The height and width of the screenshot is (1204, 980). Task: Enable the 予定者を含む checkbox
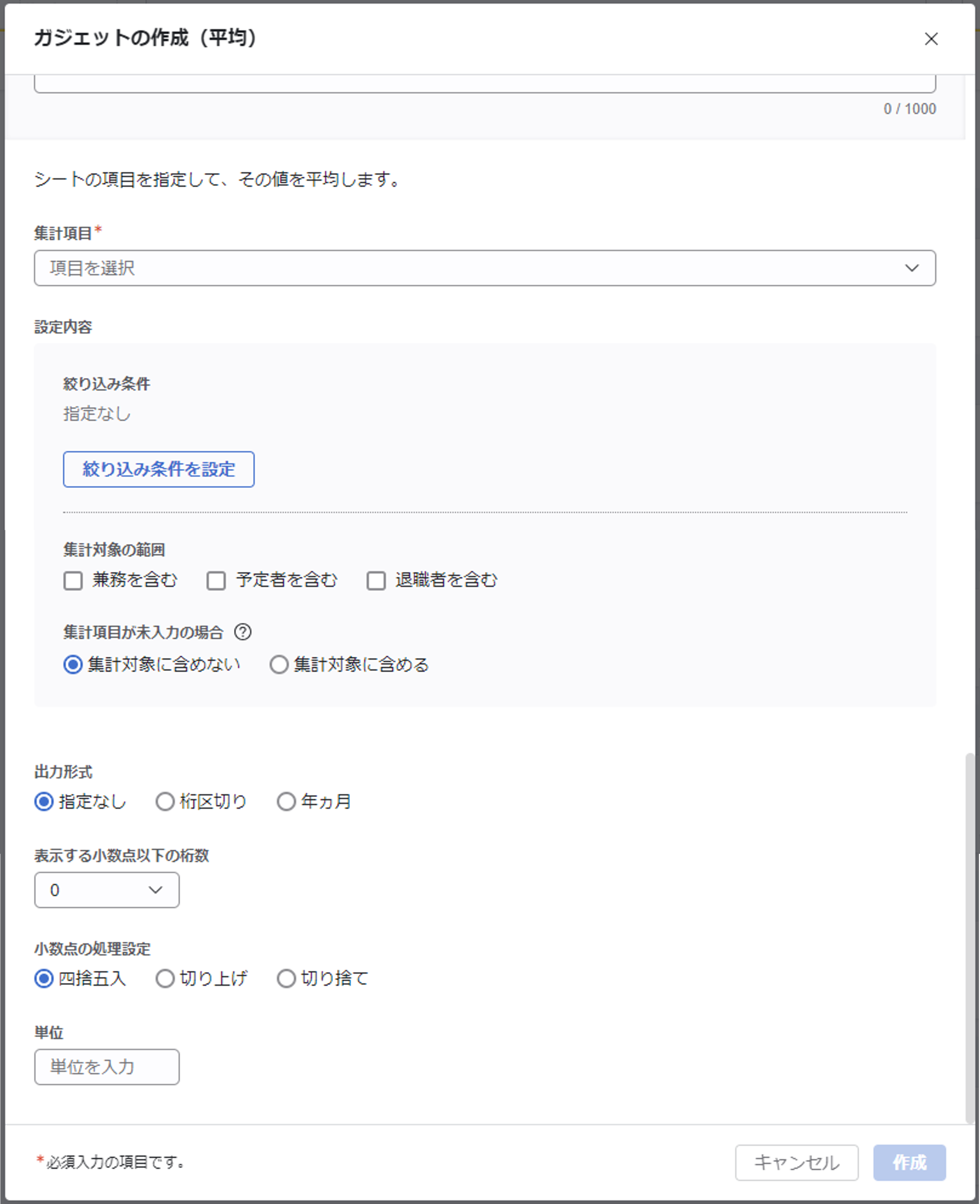216,580
